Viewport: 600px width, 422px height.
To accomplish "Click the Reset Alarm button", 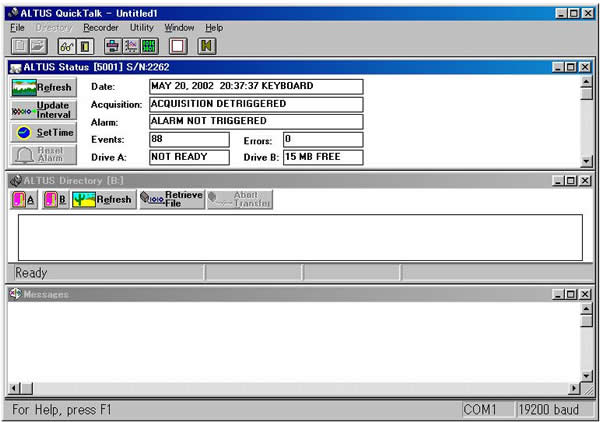I will pyautogui.click(x=44, y=155).
